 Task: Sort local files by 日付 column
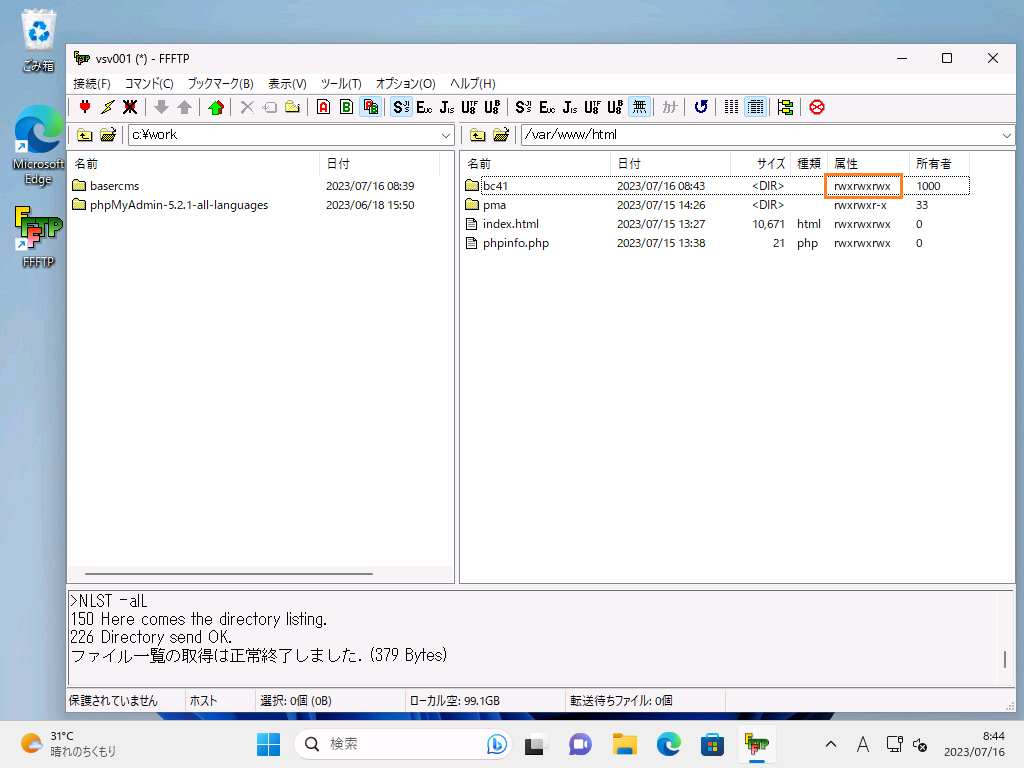pos(338,163)
